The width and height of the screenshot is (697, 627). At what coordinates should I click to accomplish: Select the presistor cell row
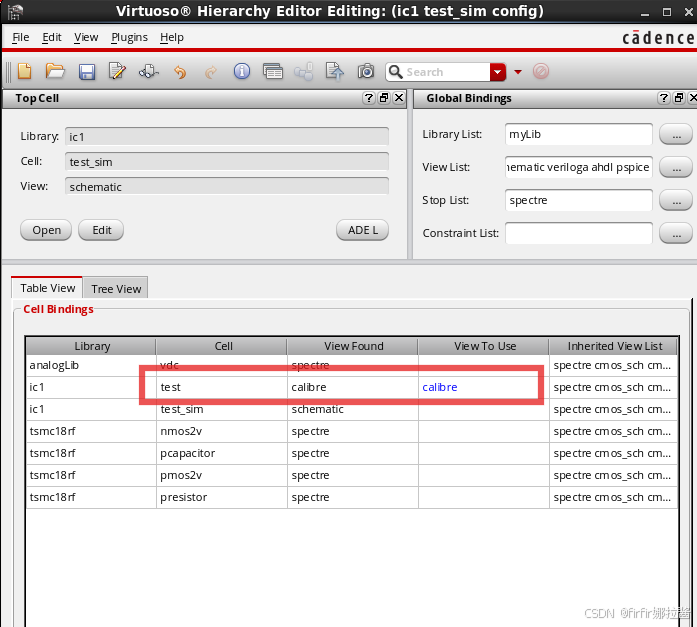pyautogui.click(x=221, y=497)
